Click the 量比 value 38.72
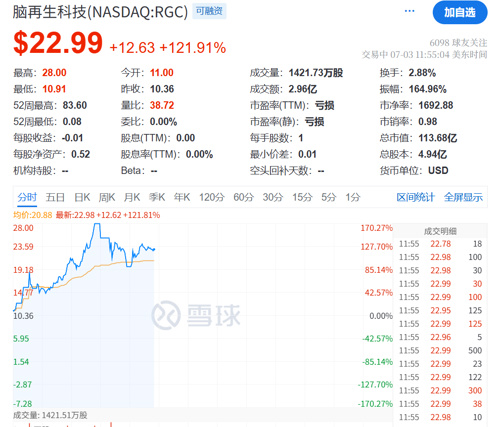Viewport: 500px width, 427px height. coord(162,105)
